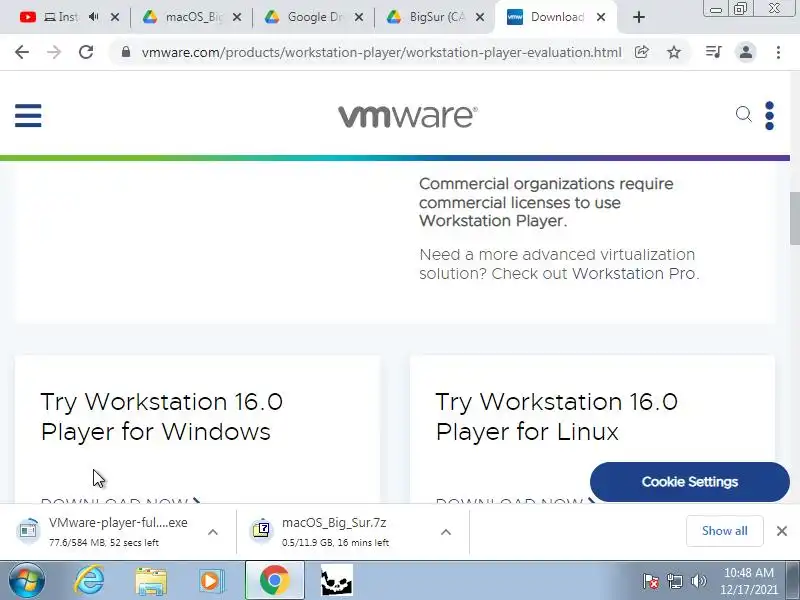Expand options for VMware-player download
Screen dimensions: 800x600
pos(213,532)
